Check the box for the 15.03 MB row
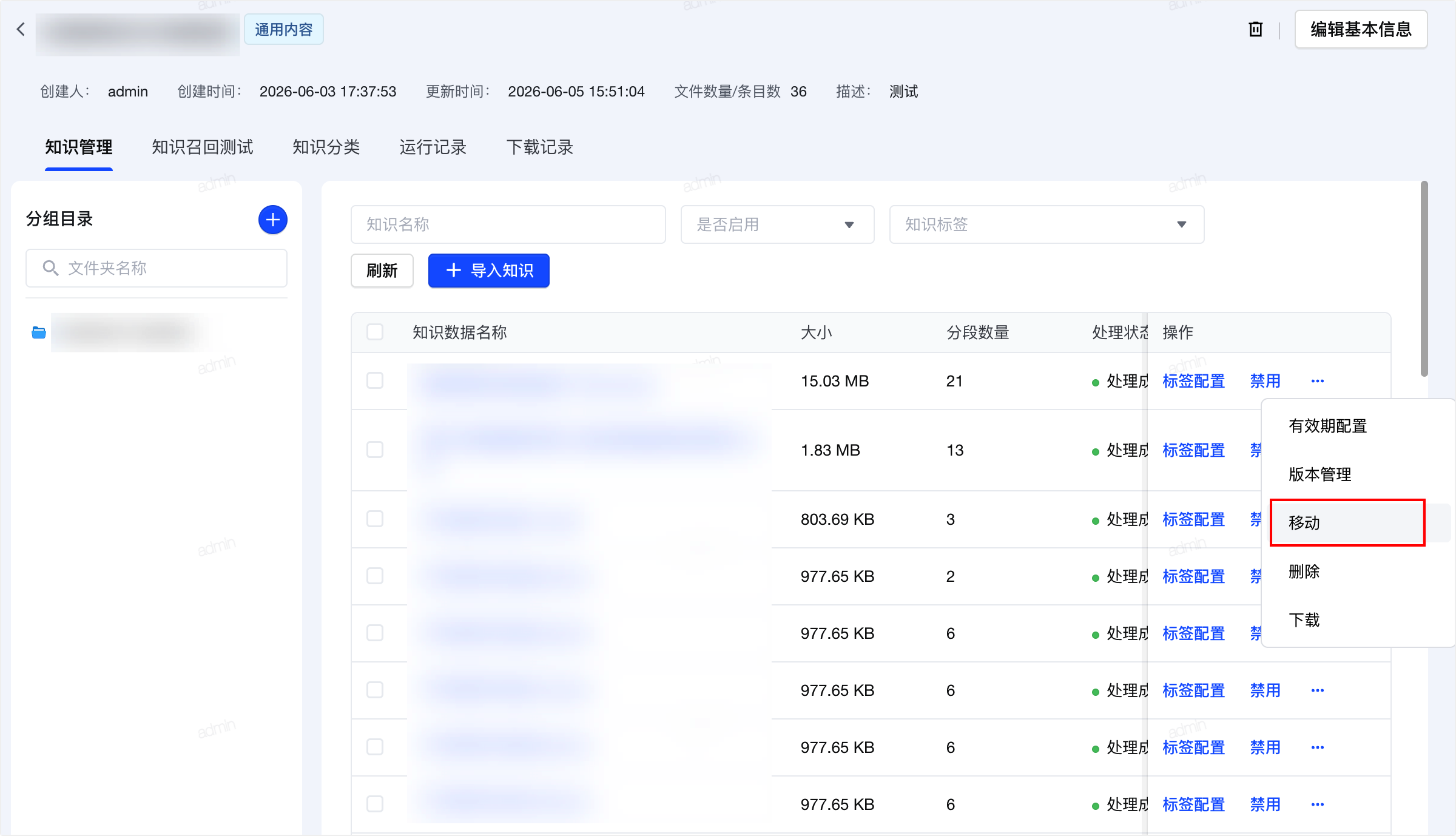This screenshot has height=836, width=1456. 375,380
